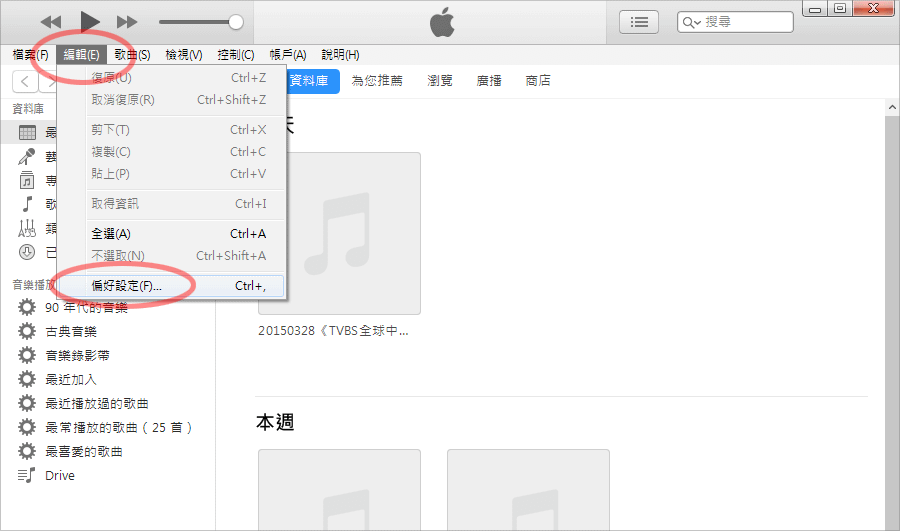Image resolution: width=900 pixels, height=531 pixels.
Task: Click the recently added grid icon in sidebar
Action: (27, 133)
